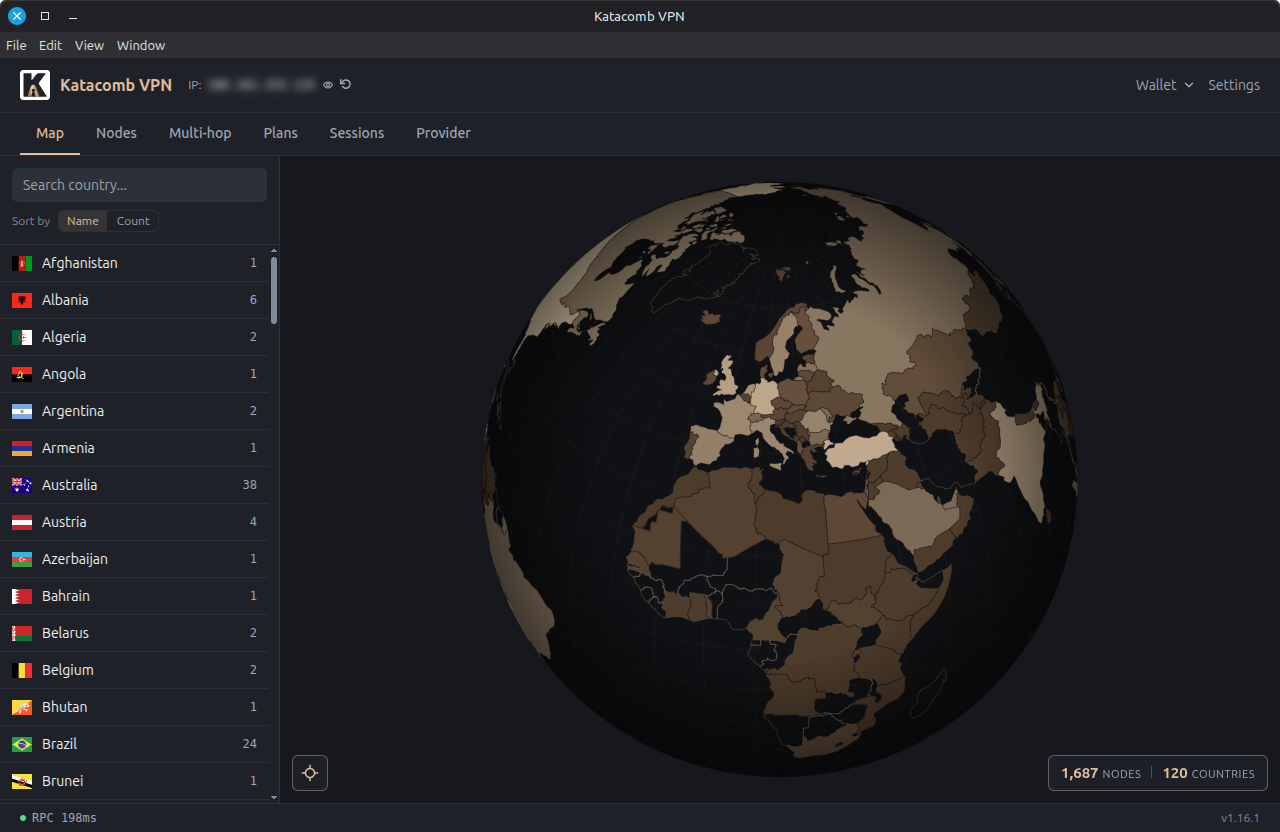The height and width of the screenshot is (832, 1280).
Task: Select Belgium in the country list
Action: (x=134, y=670)
